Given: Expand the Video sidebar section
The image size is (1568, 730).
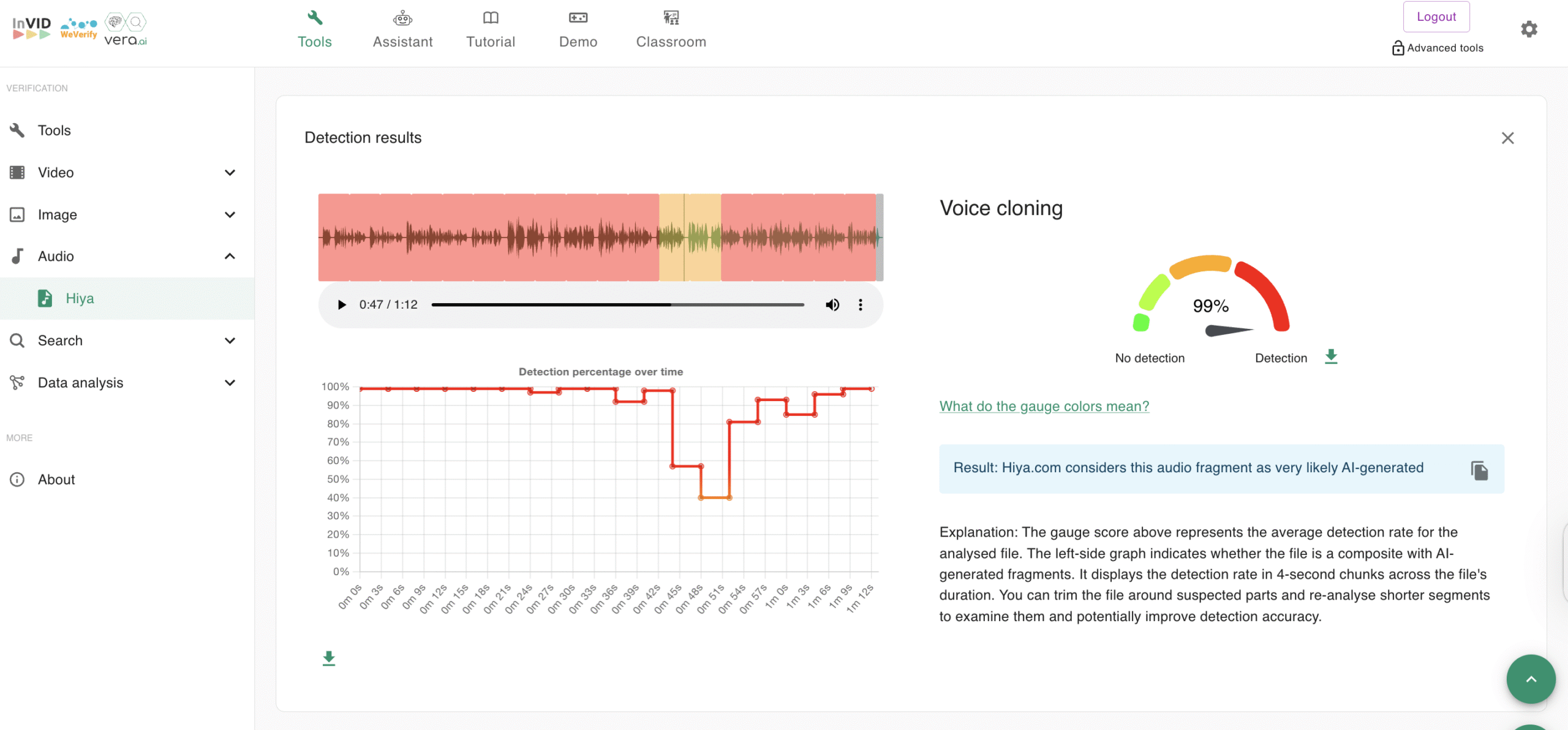Looking at the screenshot, I should point(230,172).
